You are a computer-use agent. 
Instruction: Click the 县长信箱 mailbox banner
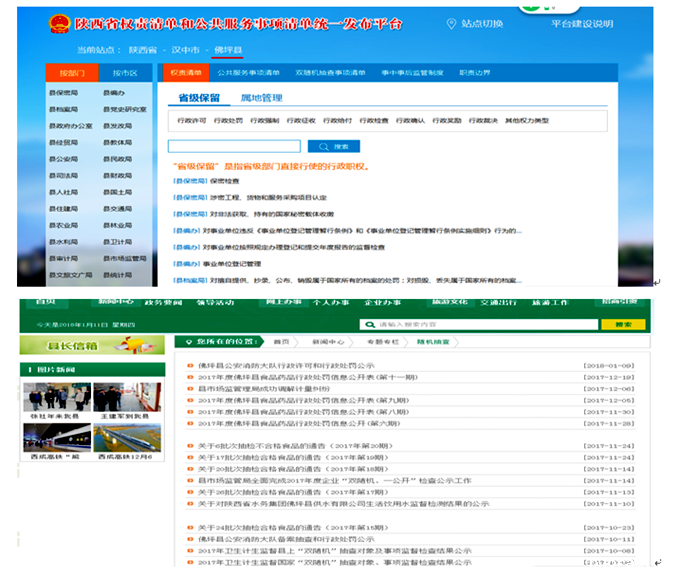click(x=92, y=346)
